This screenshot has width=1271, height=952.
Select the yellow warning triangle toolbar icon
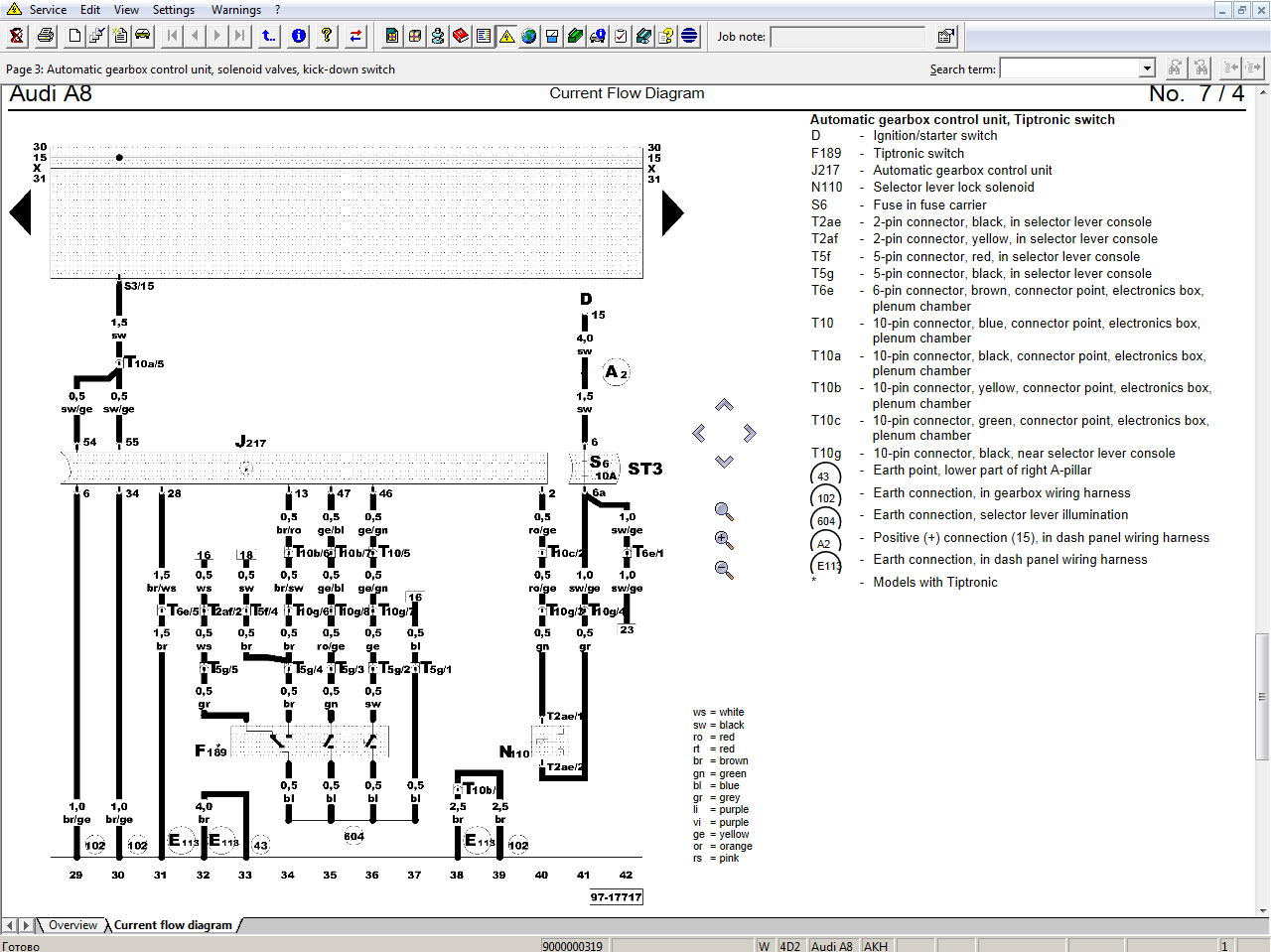(506, 37)
